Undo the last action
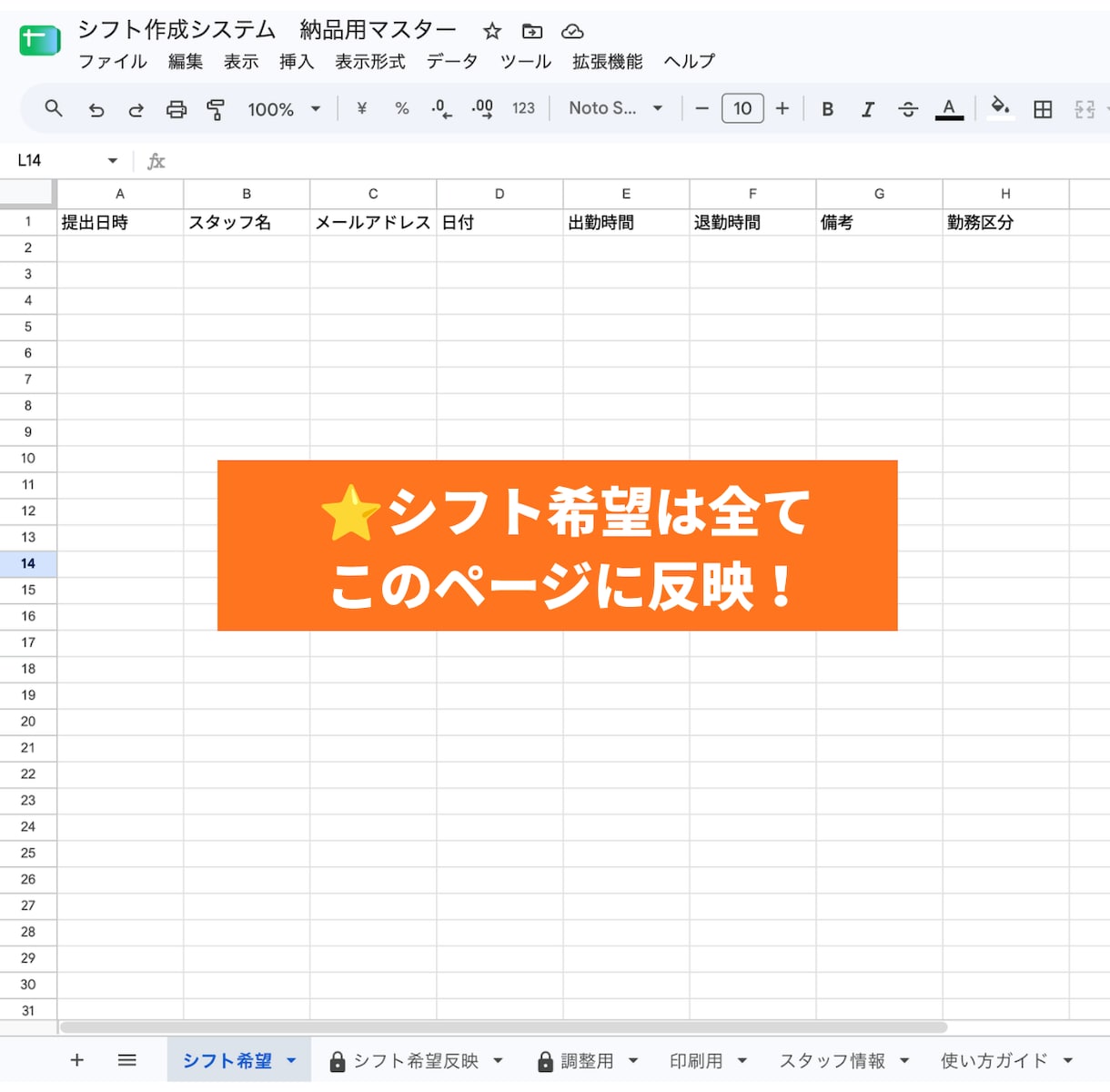 [x=96, y=109]
